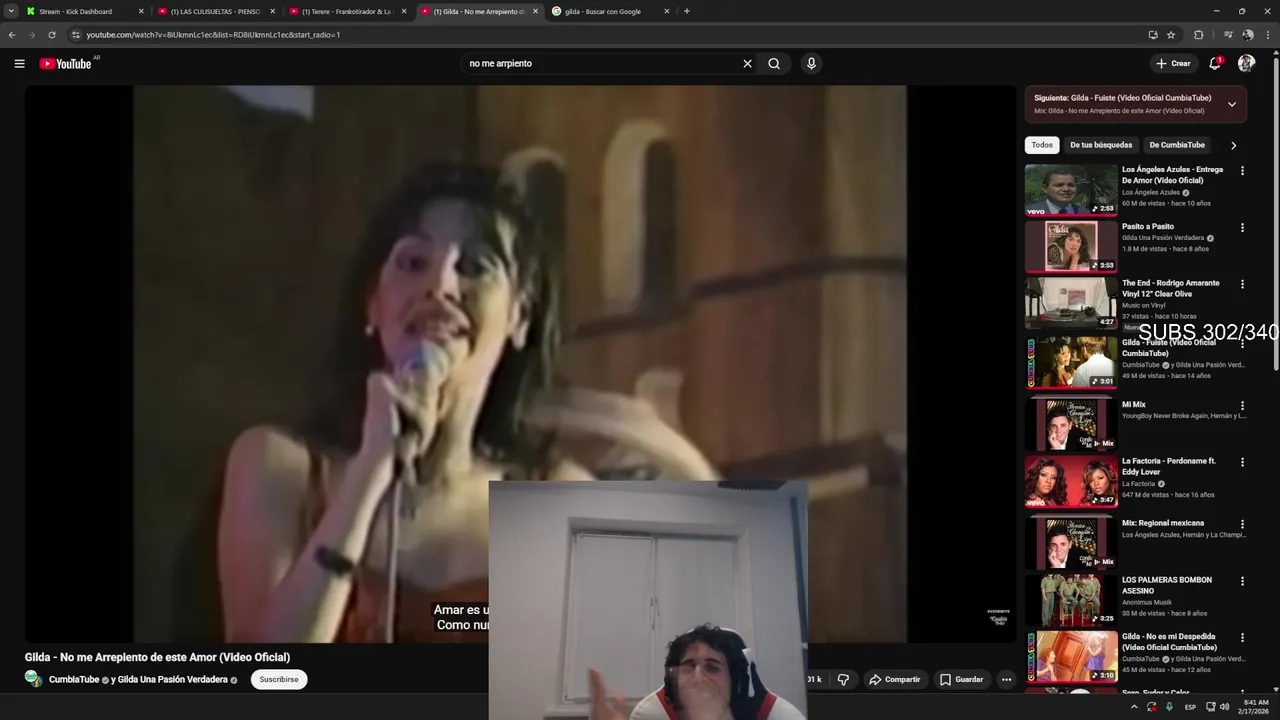Open La Factoria - Perdoname thumbnail
Image resolution: width=1280 pixels, height=720 pixels.
(x=1071, y=482)
